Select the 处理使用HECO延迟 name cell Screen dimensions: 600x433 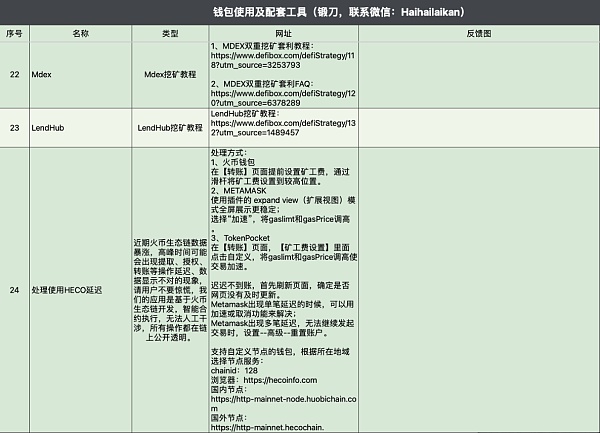[x=81, y=290]
